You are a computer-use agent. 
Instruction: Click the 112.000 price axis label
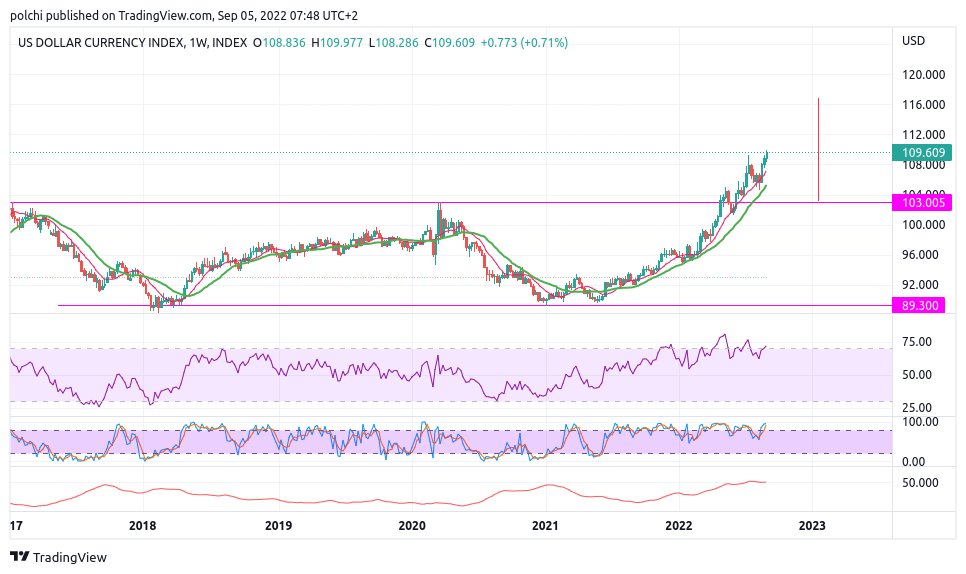[x=923, y=135]
